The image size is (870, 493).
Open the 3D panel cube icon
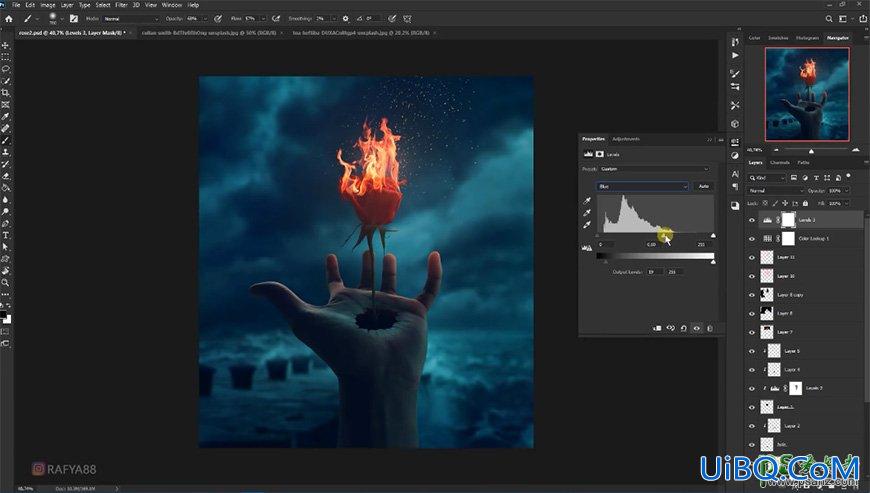735,124
